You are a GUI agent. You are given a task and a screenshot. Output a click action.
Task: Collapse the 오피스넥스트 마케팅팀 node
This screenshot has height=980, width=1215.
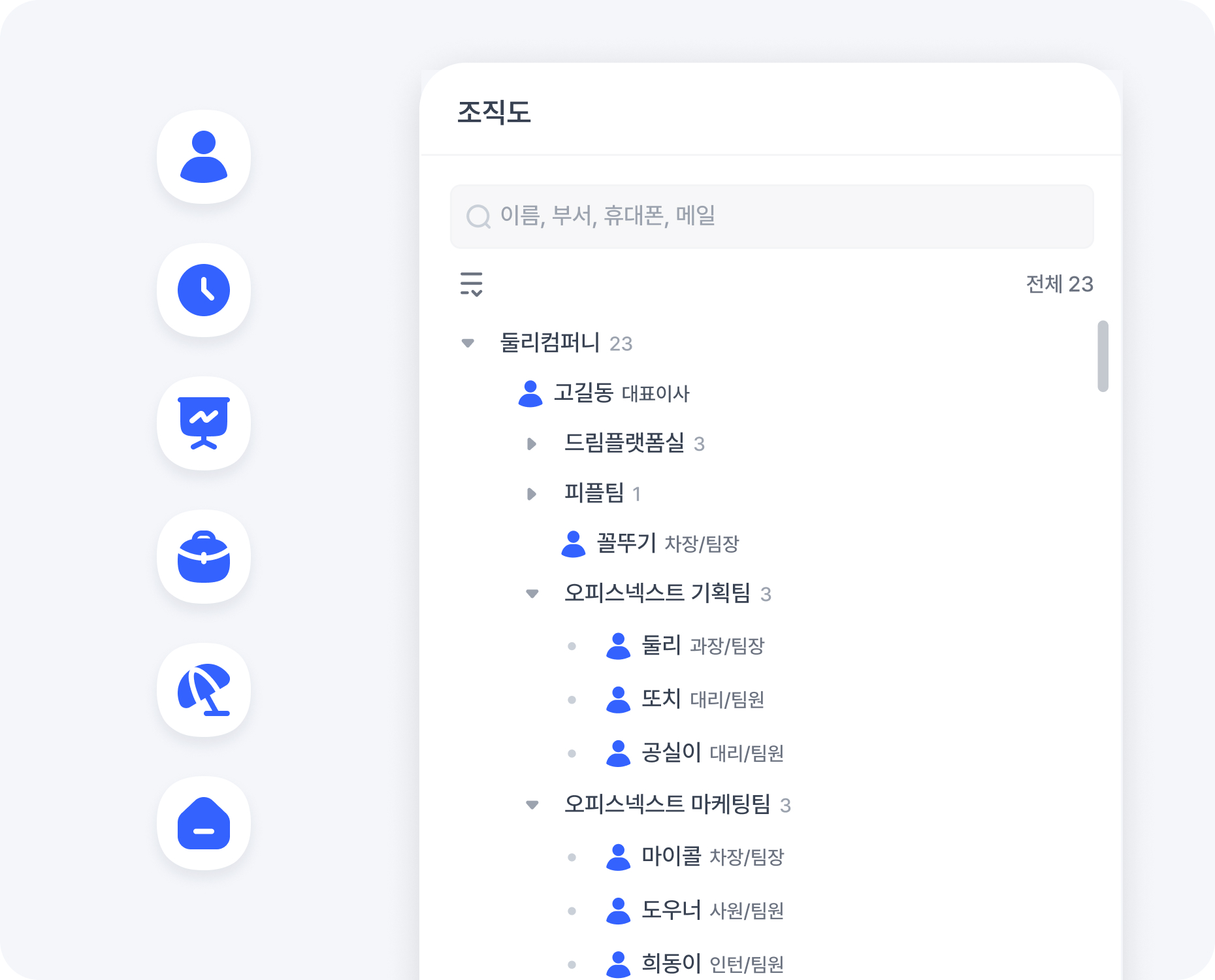[532, 805]
